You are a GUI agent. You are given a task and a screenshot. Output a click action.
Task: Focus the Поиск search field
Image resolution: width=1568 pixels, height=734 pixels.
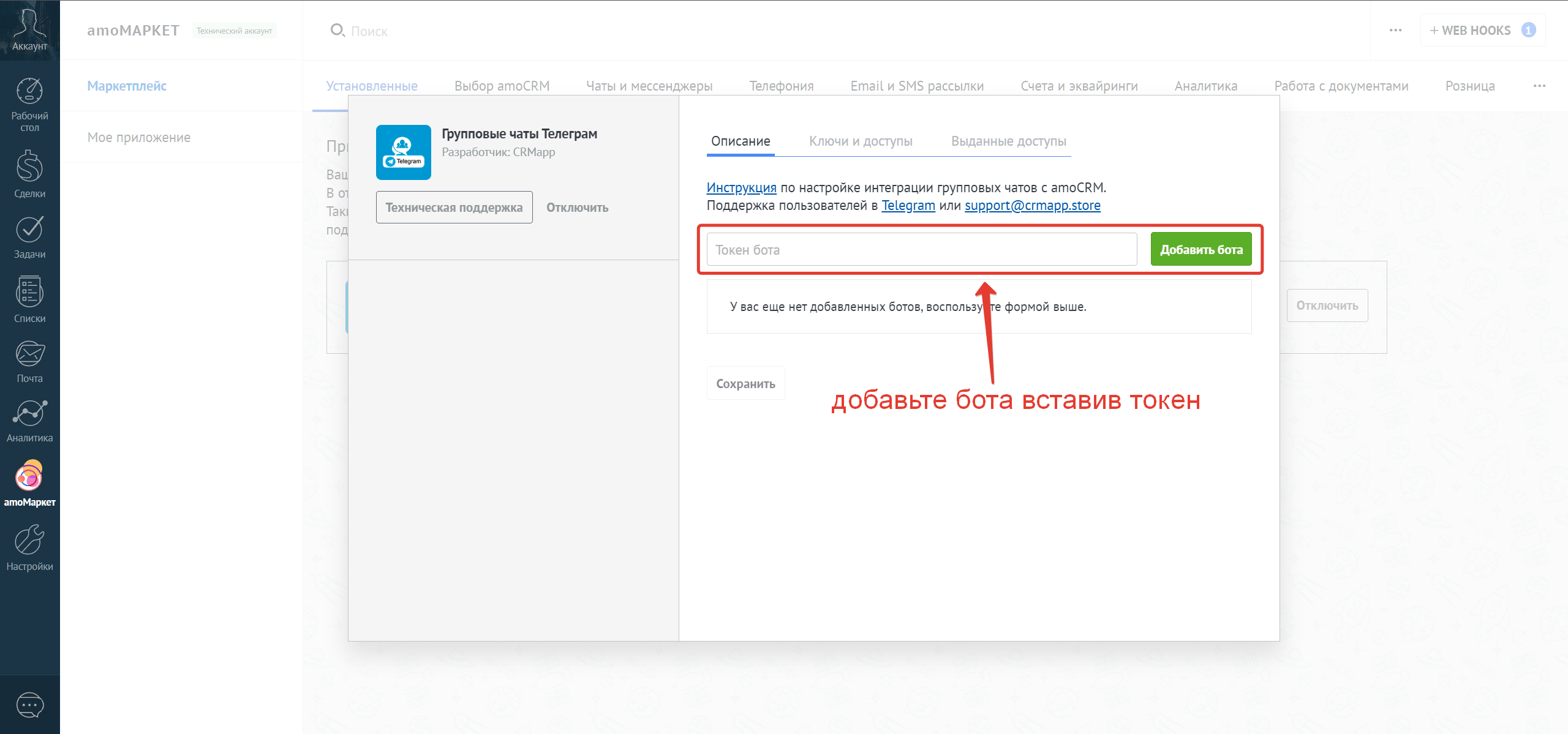point(369,31)
